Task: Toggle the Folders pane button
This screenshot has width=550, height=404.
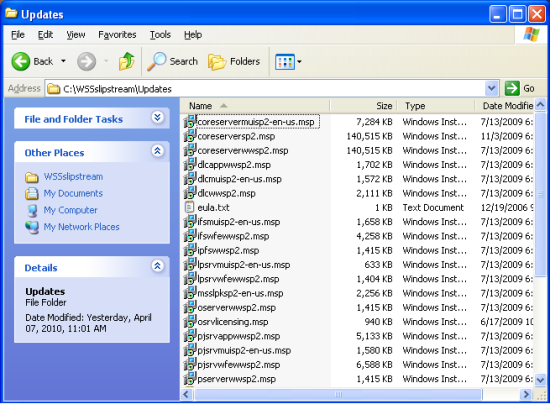Action: [234, 62]
